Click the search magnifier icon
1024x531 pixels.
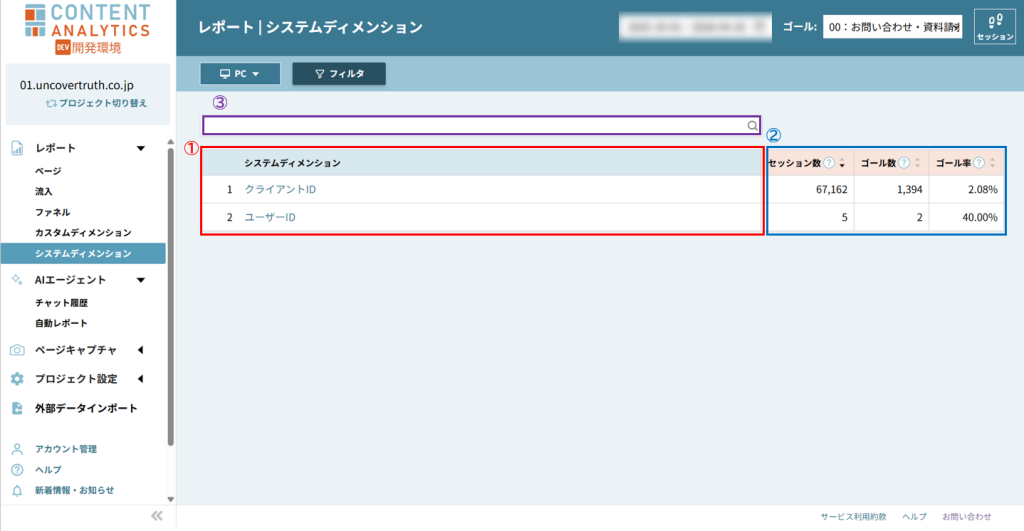(752, 126)
